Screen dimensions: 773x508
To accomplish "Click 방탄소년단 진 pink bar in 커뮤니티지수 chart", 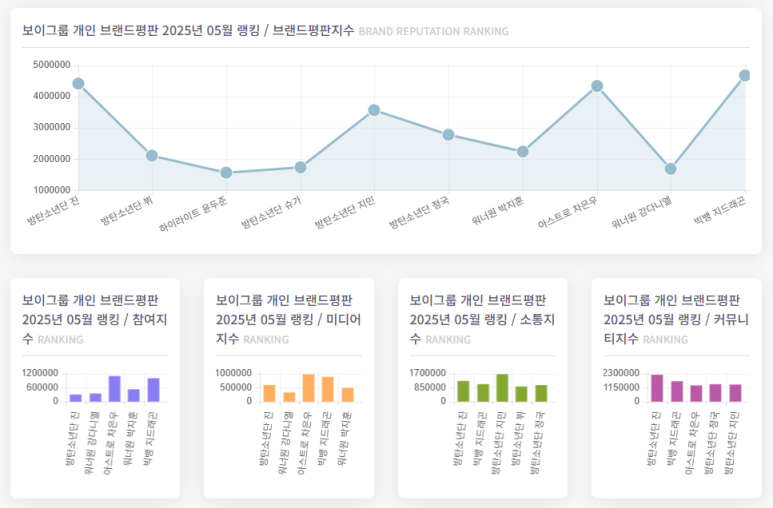I will [657, 388].
